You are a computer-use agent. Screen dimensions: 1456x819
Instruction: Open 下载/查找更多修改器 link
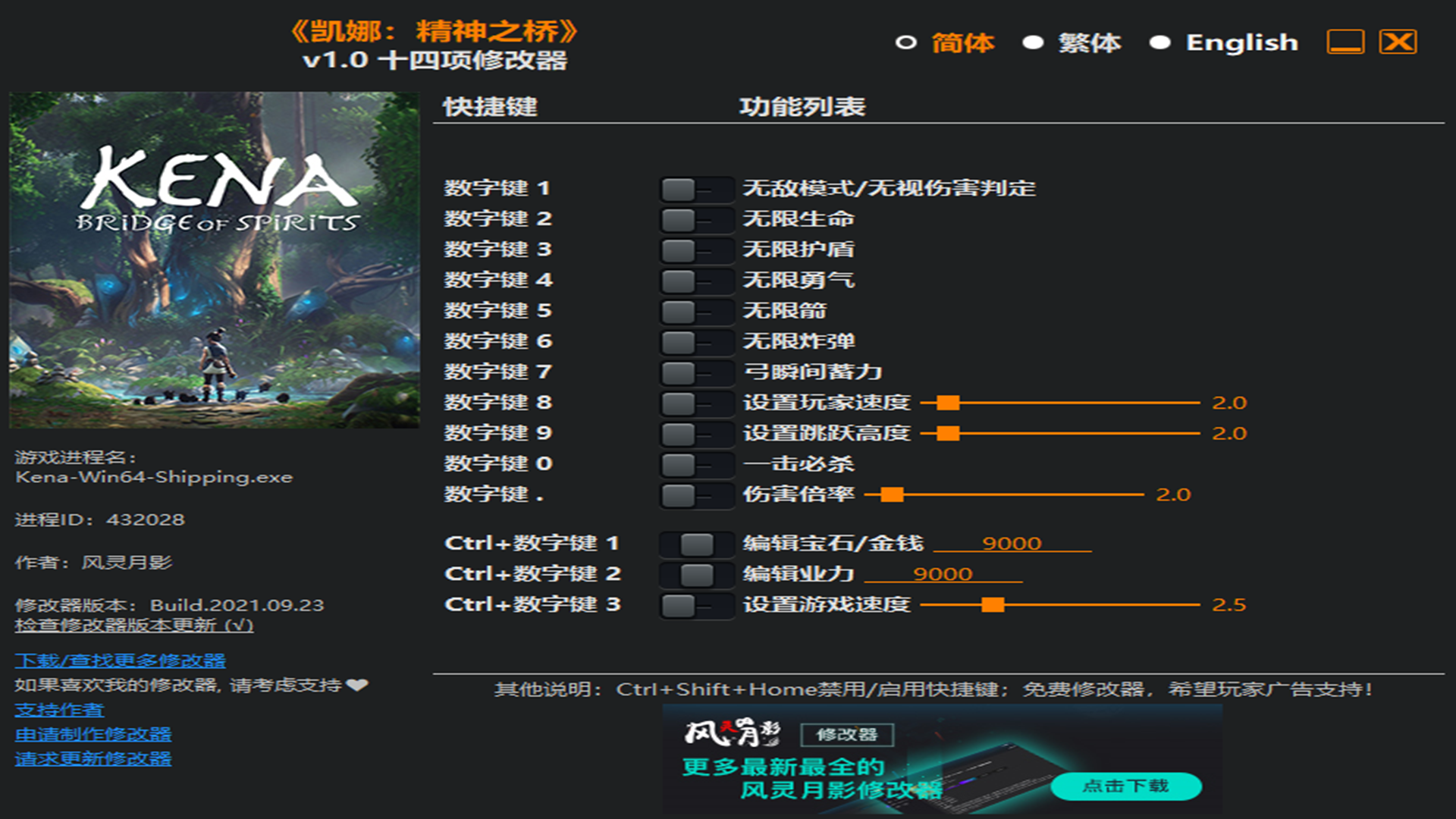120,661
